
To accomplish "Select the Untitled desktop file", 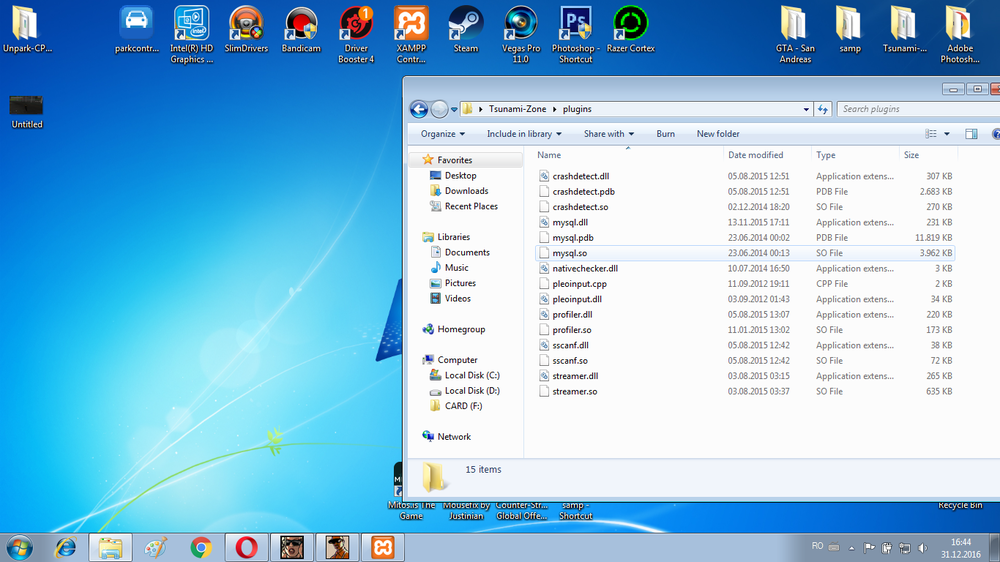I will 27,112.
